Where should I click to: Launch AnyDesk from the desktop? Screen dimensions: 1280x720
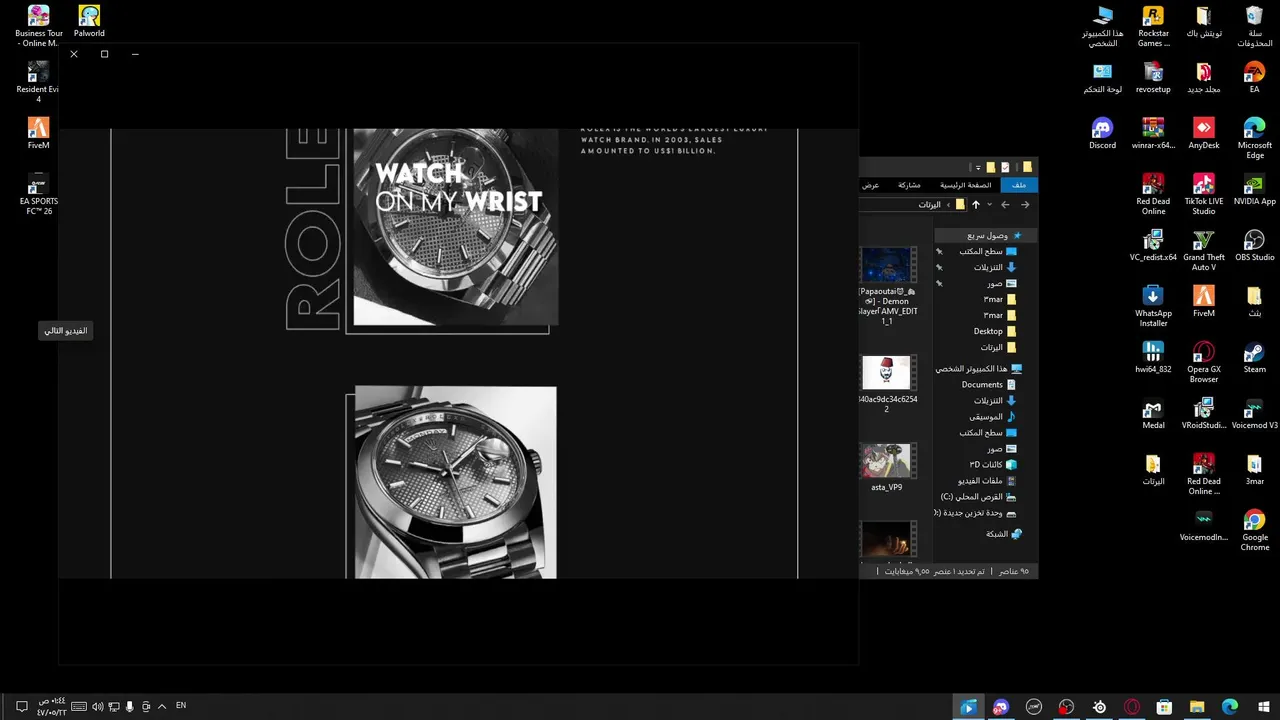(1204, 132)
